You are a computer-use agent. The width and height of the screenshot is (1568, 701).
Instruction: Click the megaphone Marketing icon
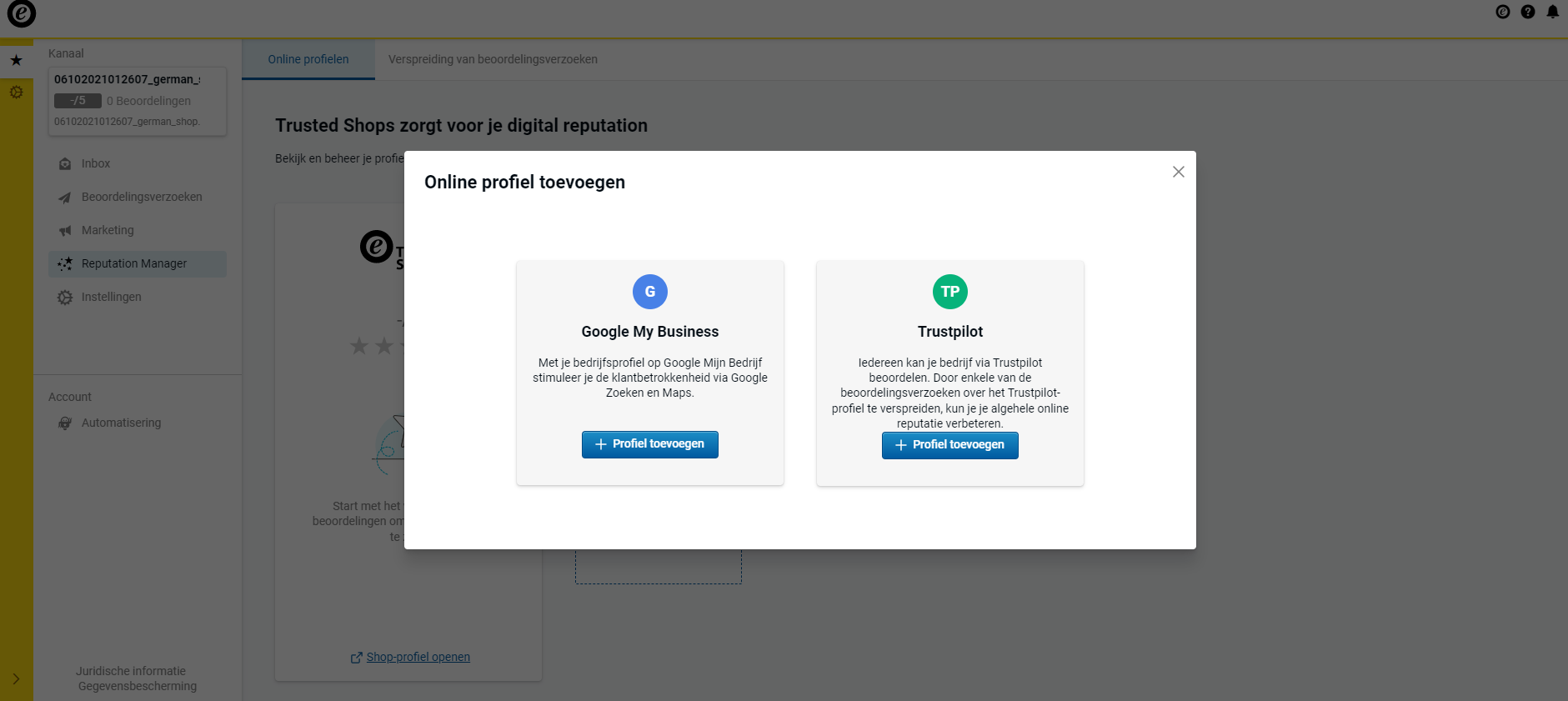click(x=65, y=231)
